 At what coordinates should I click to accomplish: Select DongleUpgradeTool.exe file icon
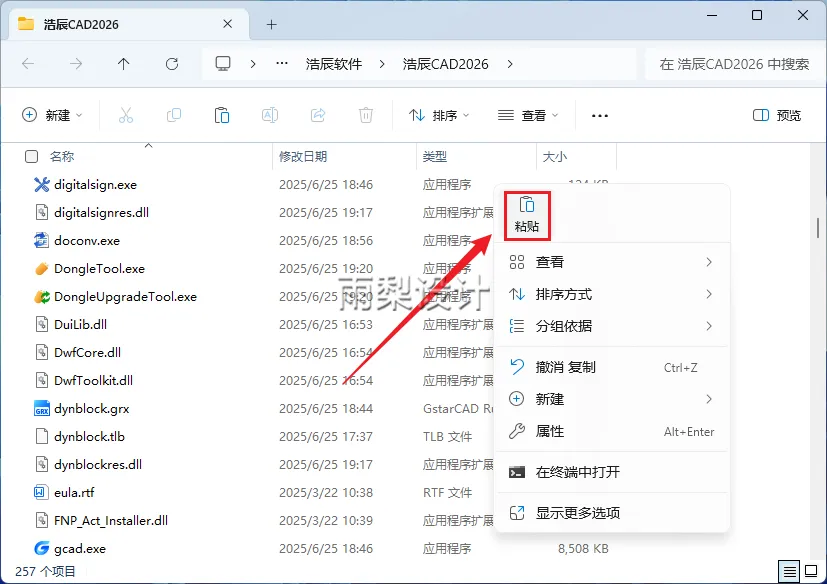(42, 296)
